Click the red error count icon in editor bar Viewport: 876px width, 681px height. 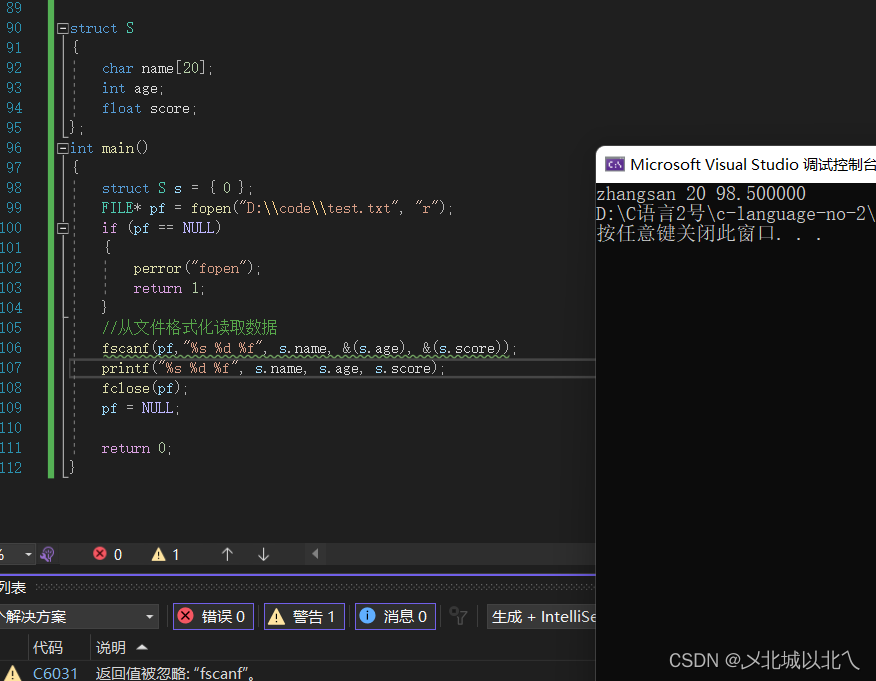(x=99, y=554)
